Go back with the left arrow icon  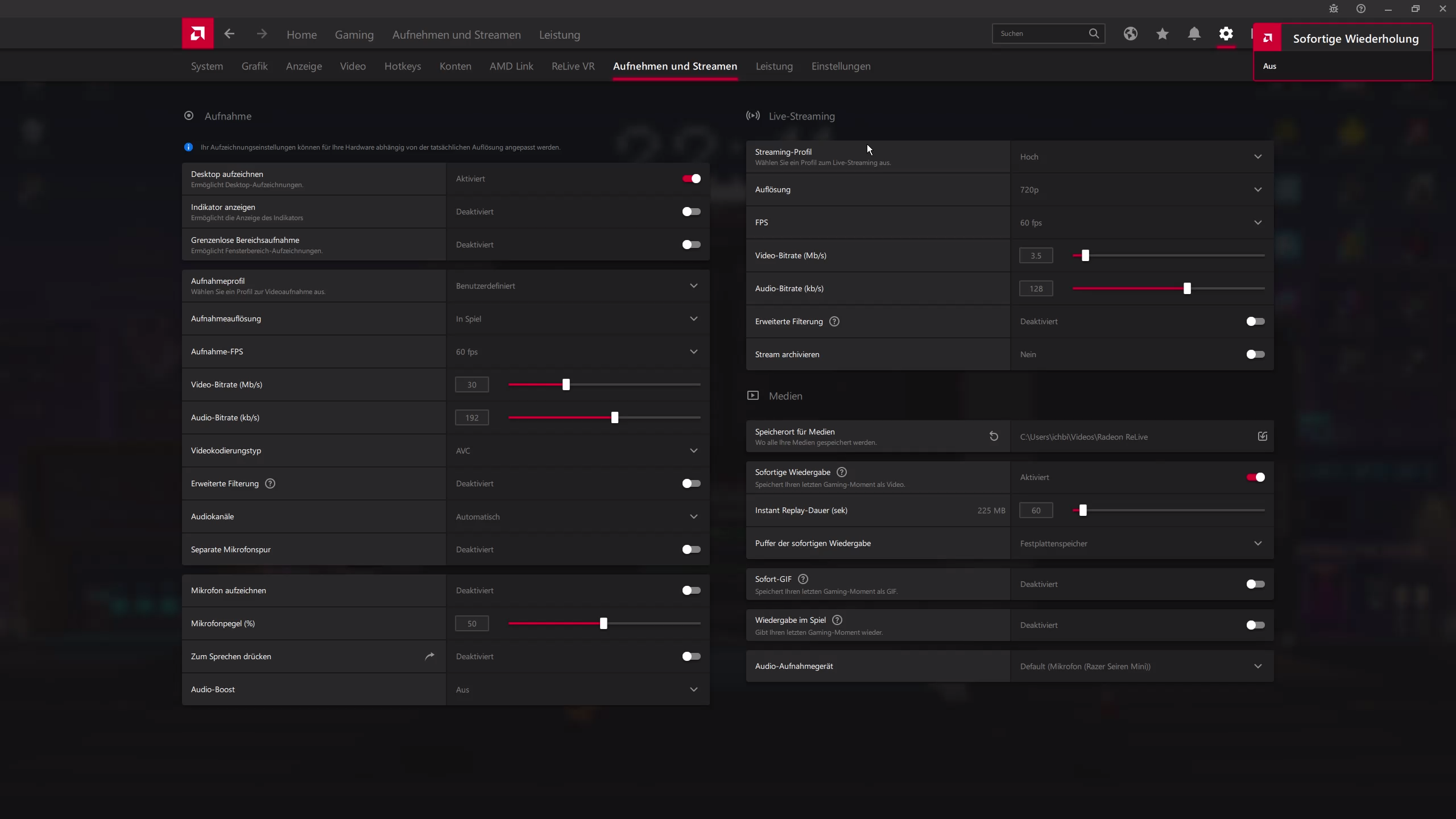(229, 34)
